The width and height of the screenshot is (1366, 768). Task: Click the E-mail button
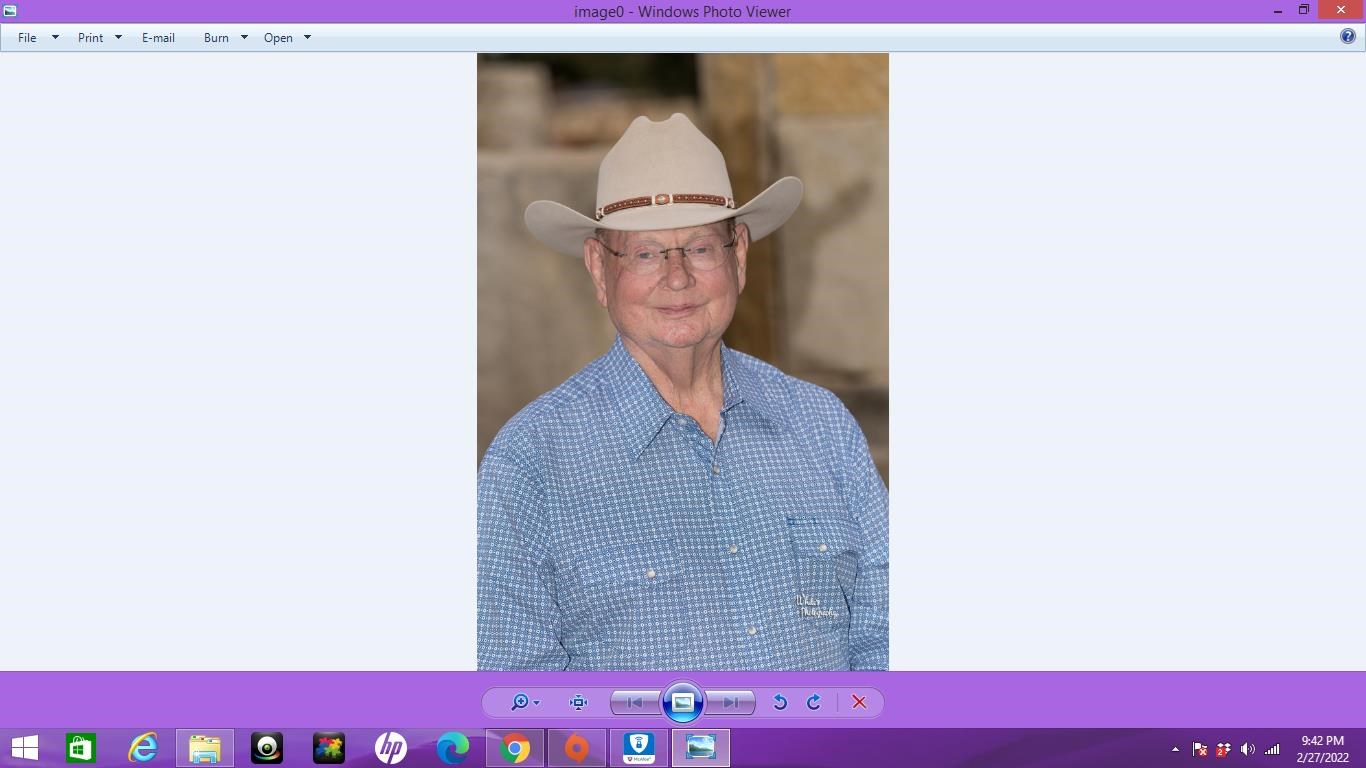click(158, 38)
